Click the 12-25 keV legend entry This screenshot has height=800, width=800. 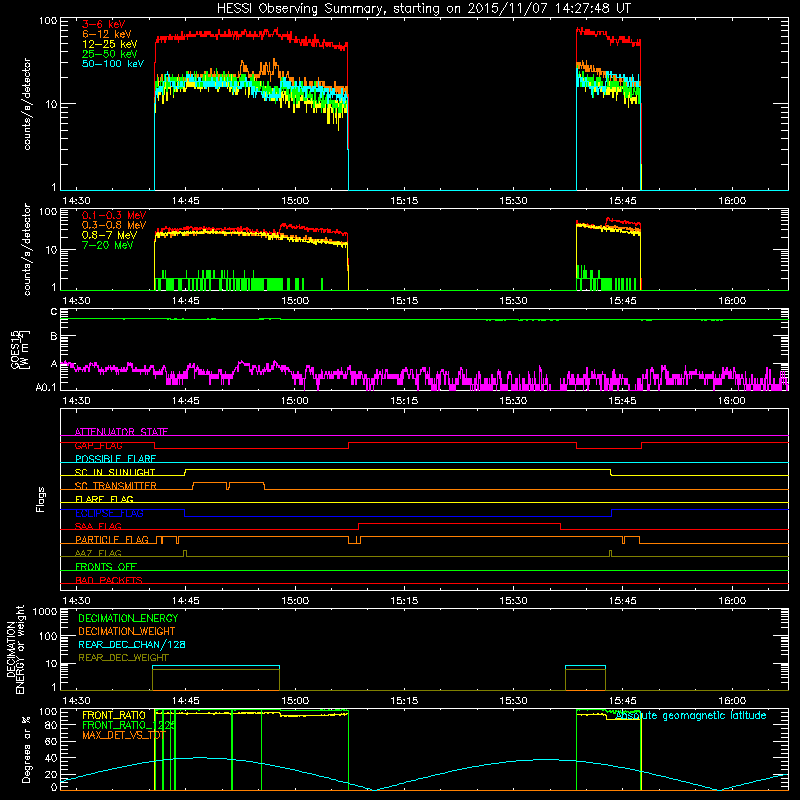tap(110, 44)
